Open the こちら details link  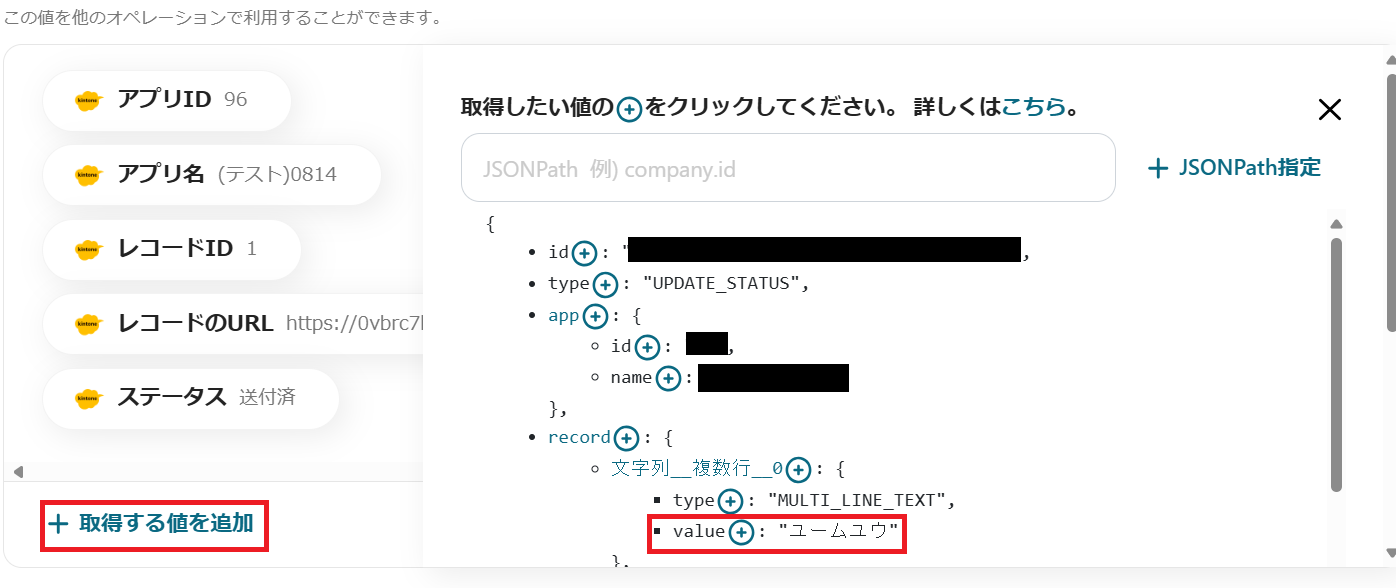[x=1034, y=107]
